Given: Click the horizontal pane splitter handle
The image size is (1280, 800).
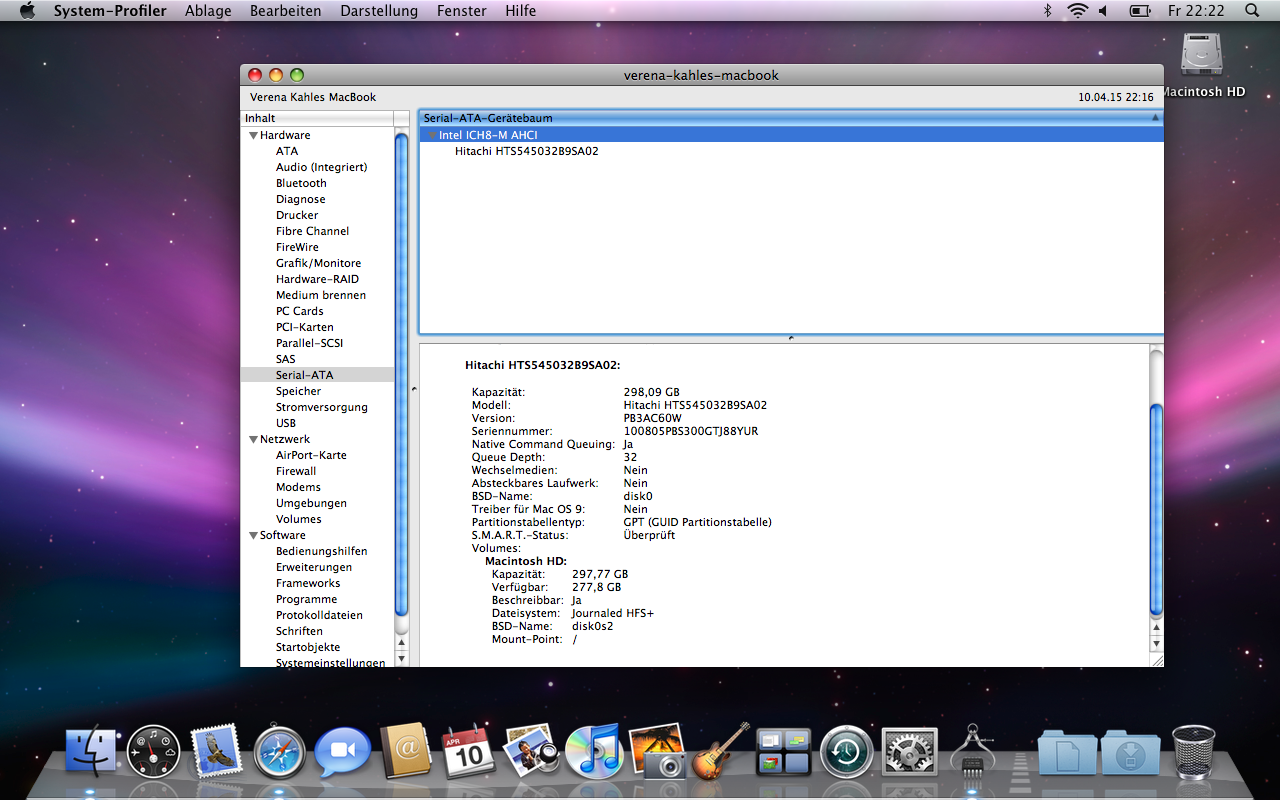Looking at the screenshot, I should [x=790, y=338].
